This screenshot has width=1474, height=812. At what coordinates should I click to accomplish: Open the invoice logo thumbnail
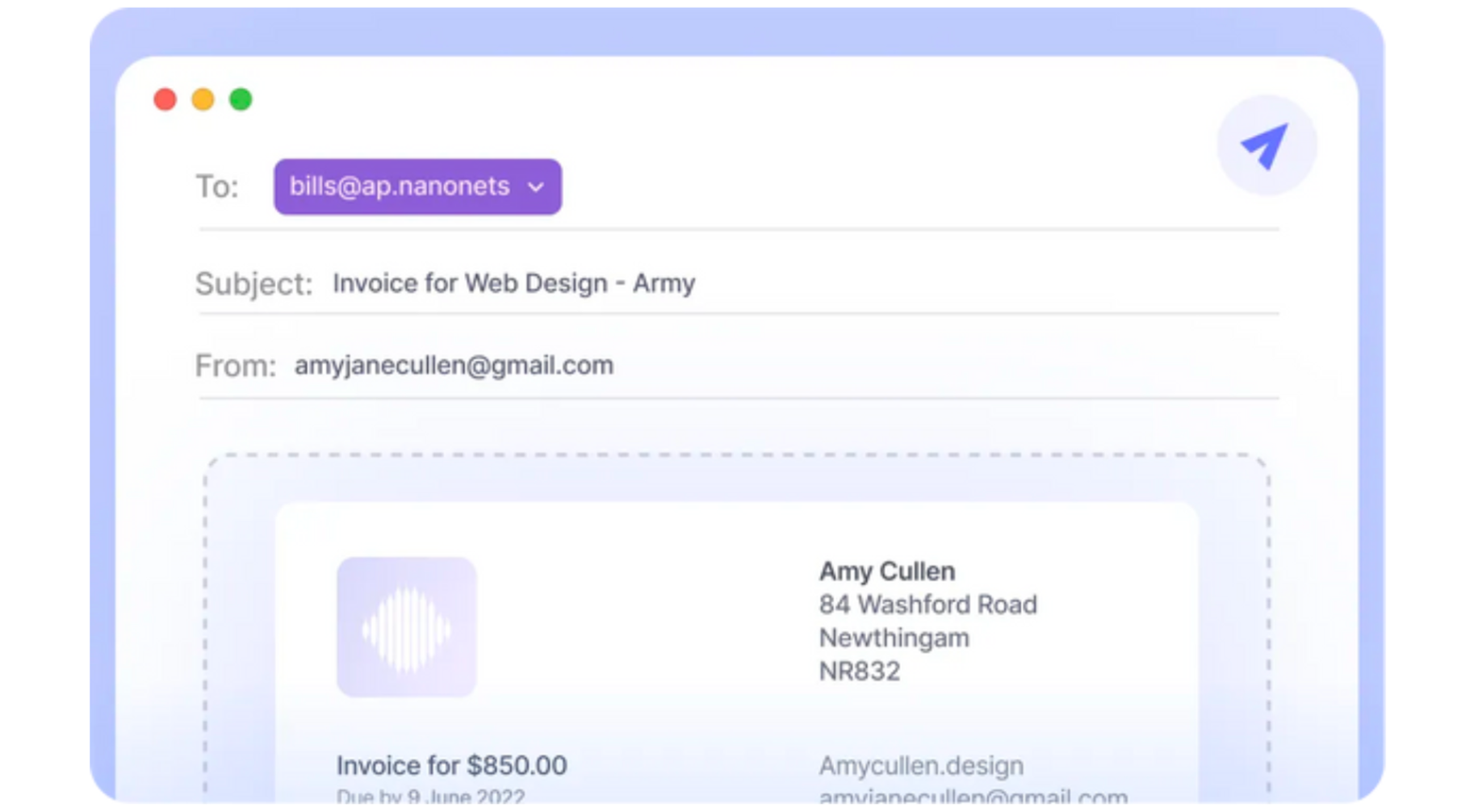click(406, 626)
